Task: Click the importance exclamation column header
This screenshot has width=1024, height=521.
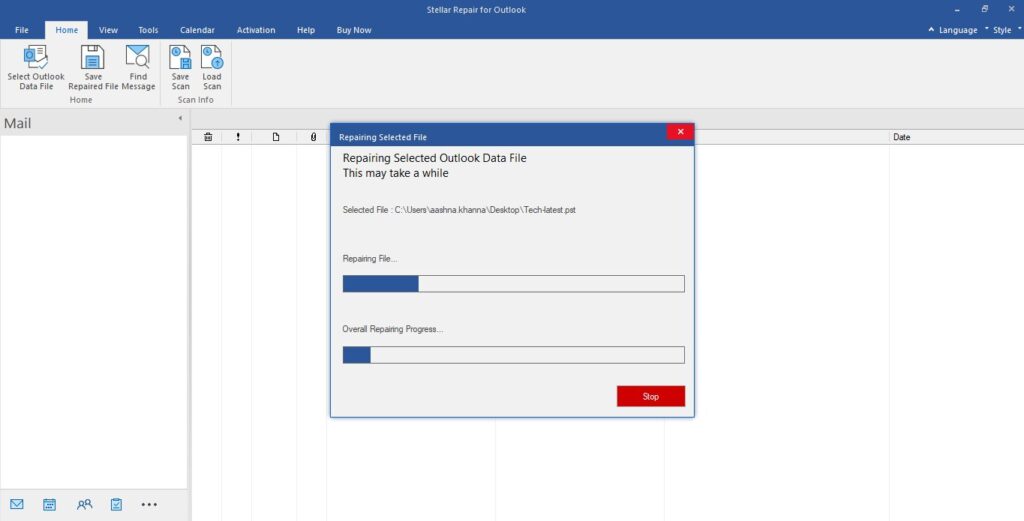Action: tap(238, 137)
